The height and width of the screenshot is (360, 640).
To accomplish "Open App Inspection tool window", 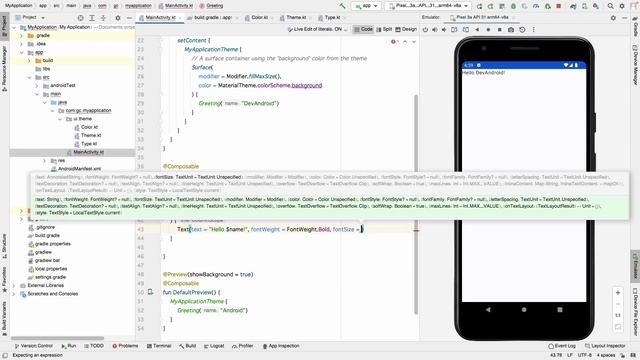I will [x=280, y=346].
